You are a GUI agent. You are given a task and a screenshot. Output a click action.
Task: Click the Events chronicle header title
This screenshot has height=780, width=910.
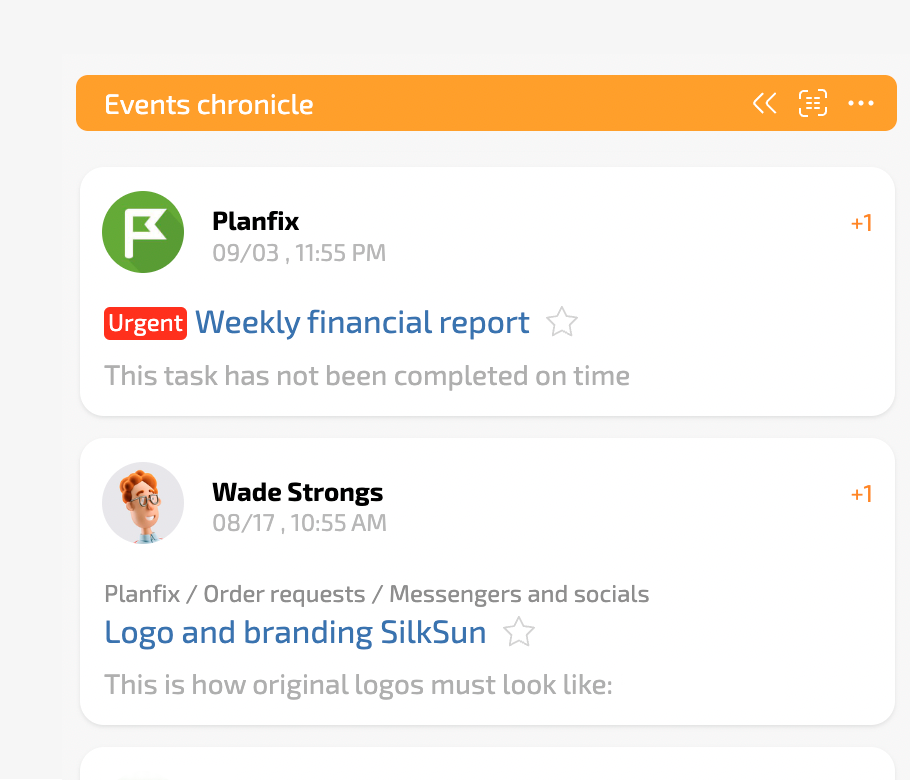[209, 105]
